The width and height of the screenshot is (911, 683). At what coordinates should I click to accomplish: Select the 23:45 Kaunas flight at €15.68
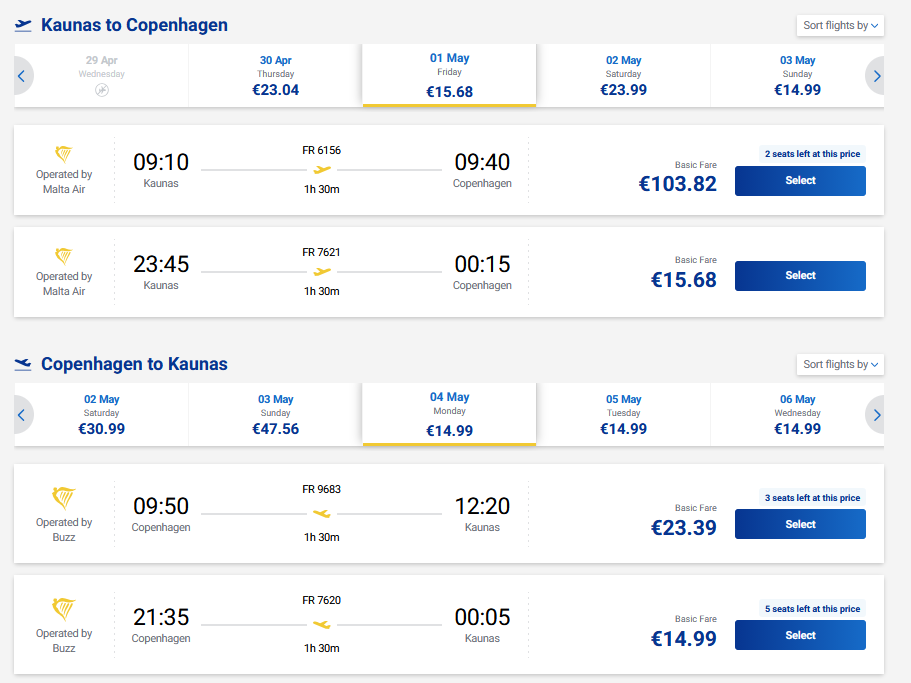pyautogui.click(x=800, y=276)
